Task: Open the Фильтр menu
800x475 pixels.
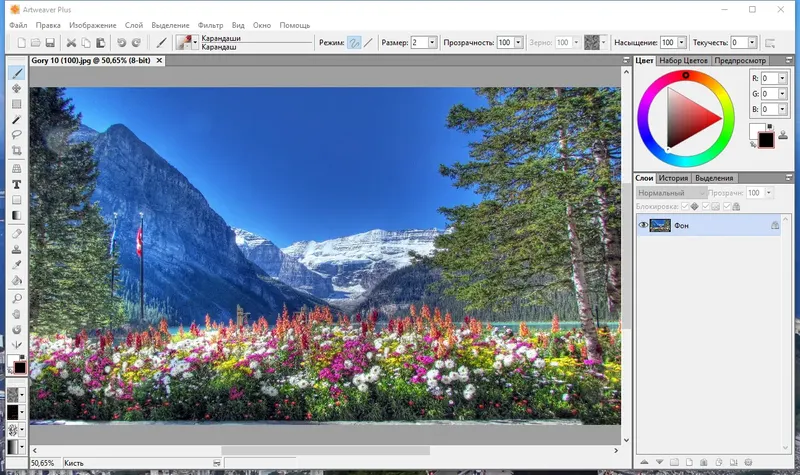Action: [210, 25]
